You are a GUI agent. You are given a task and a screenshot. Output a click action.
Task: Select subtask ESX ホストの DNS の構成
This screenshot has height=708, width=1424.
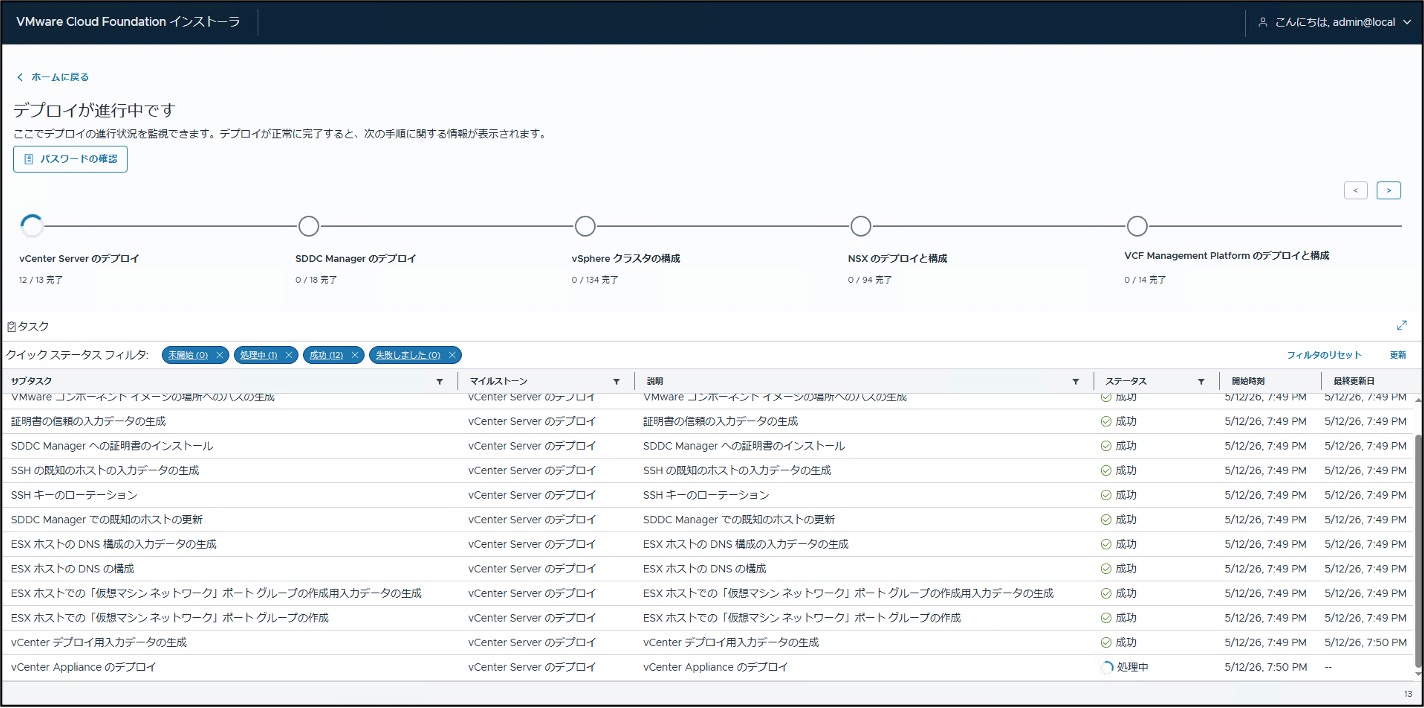(x=73, y=569)
